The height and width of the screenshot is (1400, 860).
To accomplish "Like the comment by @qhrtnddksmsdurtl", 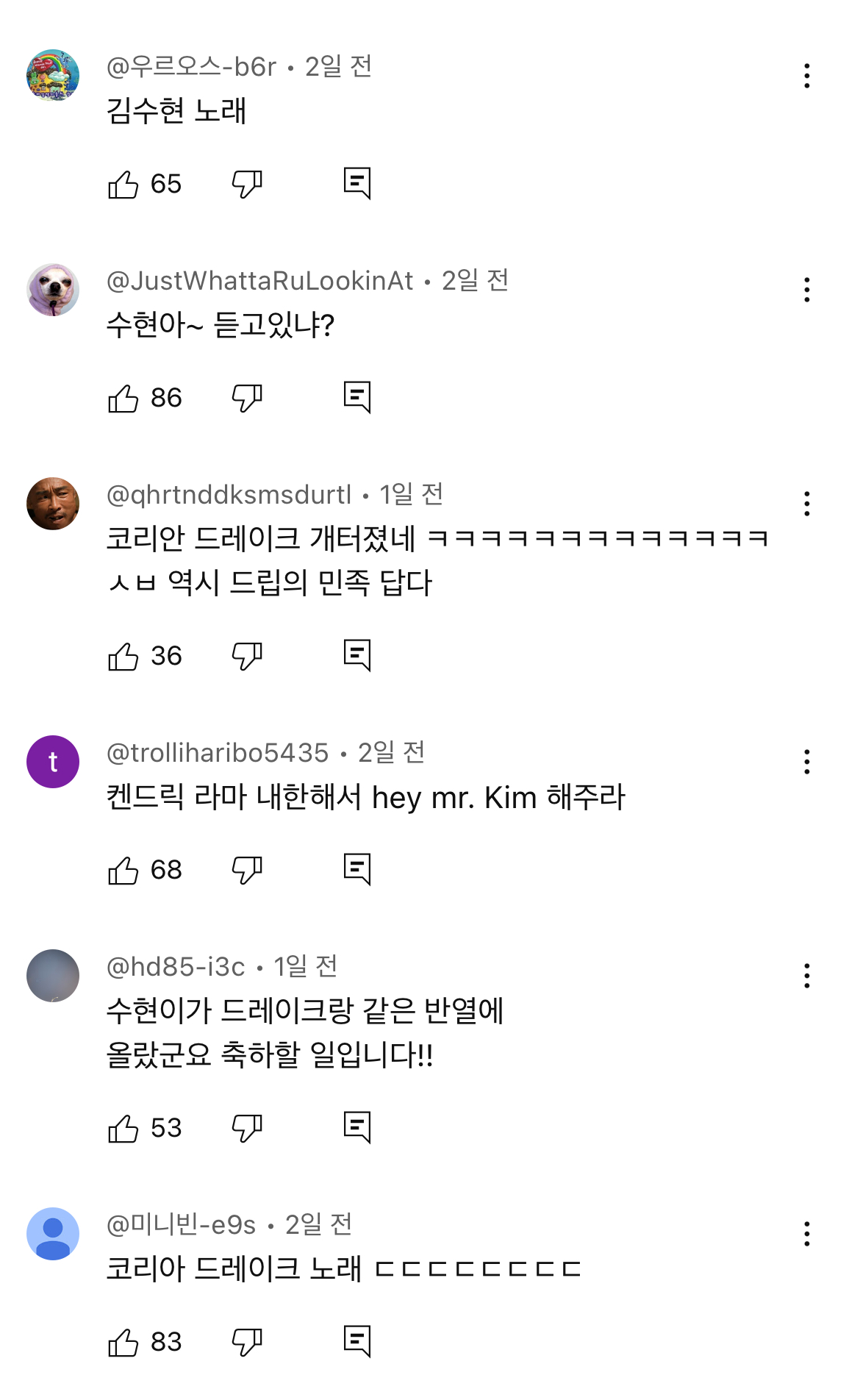I will pyautogui.click(x=123, y=656).
